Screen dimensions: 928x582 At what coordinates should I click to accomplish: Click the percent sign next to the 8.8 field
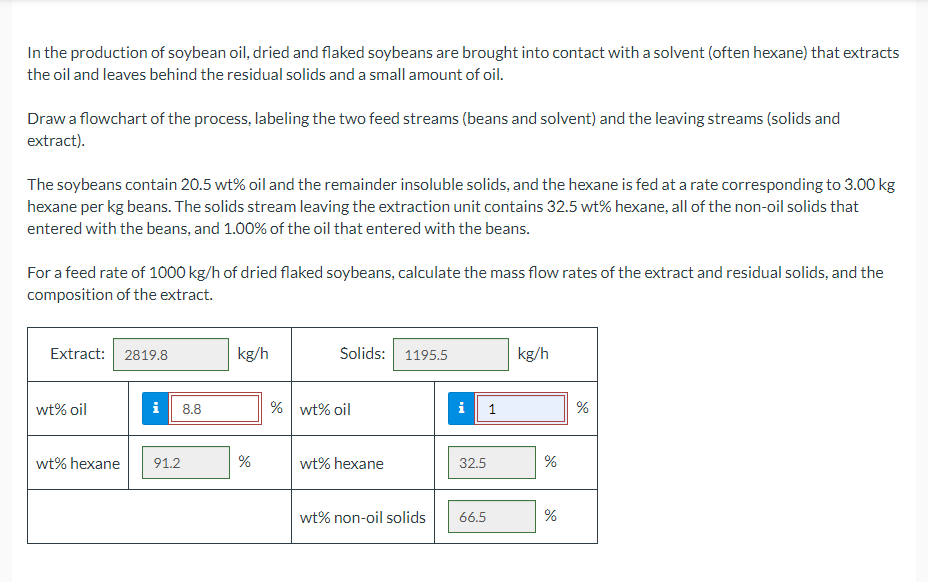click(x=276, y=407)
